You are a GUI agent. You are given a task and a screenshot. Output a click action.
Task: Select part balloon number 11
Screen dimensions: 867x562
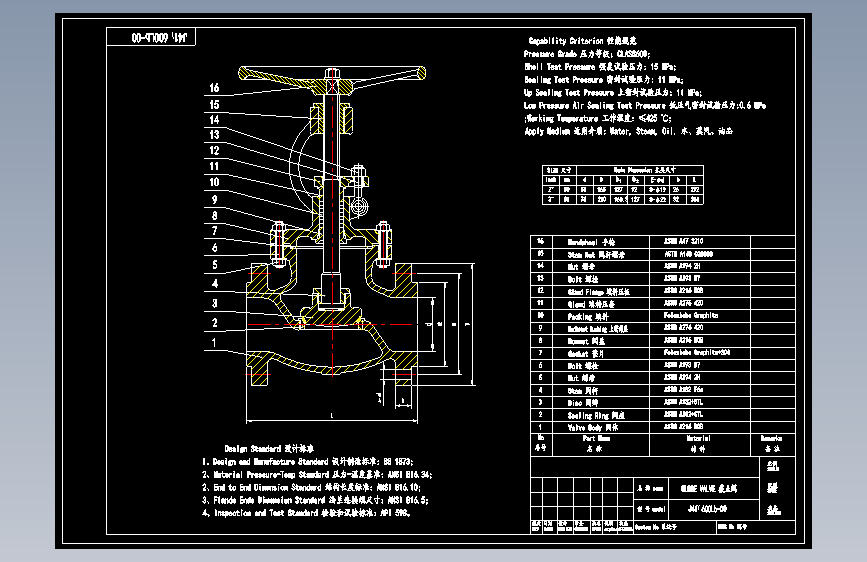[x=214, y=166]
